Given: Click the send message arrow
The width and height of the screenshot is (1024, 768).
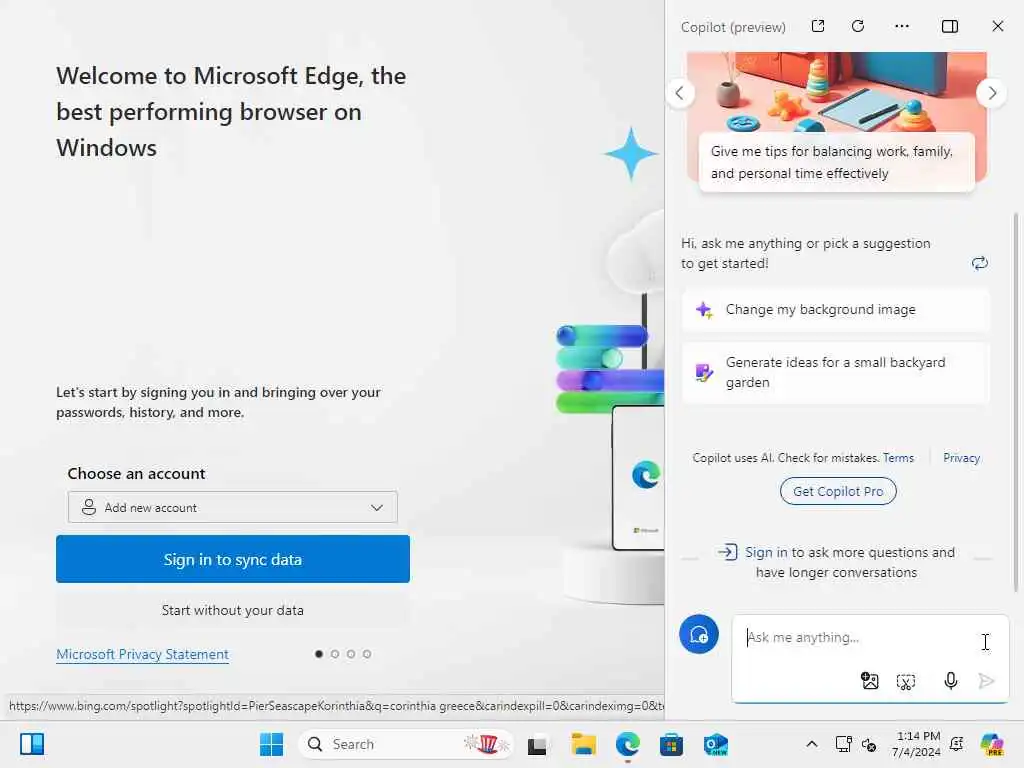Looking at the screenshot, I should pyautogui.click(x=986, y=681).
